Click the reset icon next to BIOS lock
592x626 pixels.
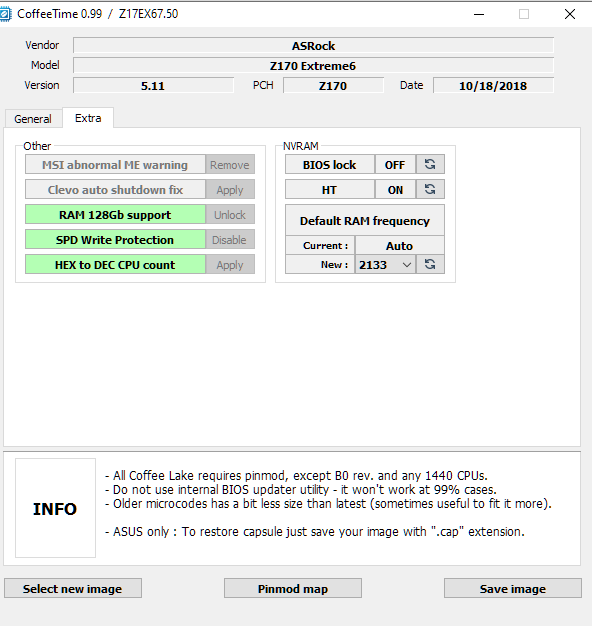[x=430, y=164]
